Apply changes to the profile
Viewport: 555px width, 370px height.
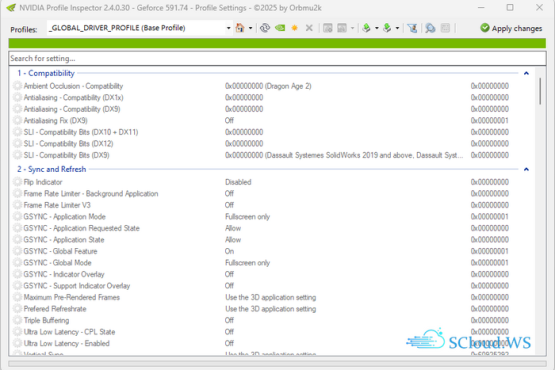click(x=511, y=28)
